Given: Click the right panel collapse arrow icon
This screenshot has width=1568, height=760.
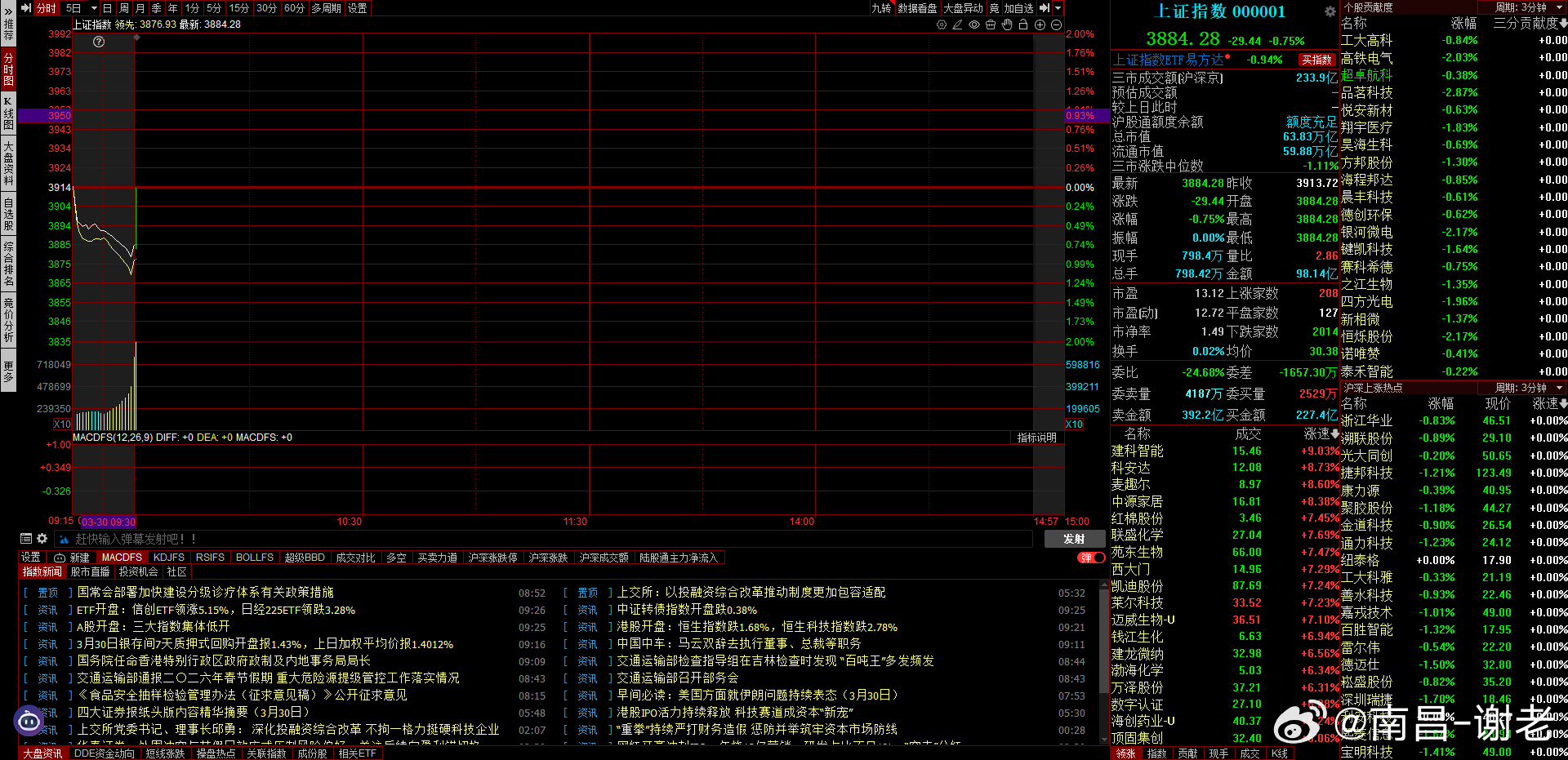Looking at the screenshot, I should coord(1045,8).
